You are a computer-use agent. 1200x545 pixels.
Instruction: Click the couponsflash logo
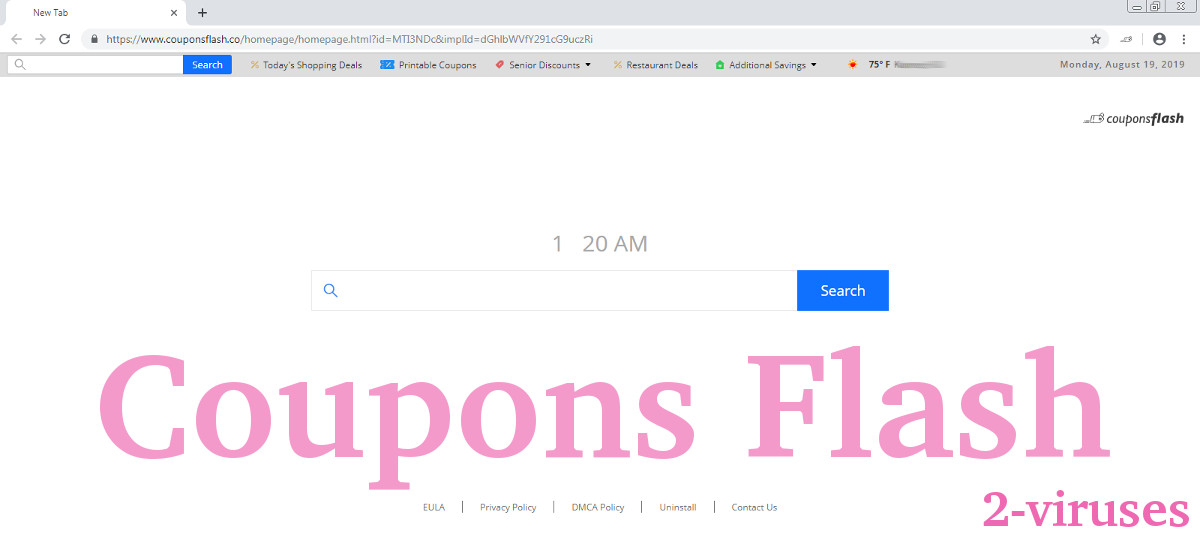(1133, 119)
